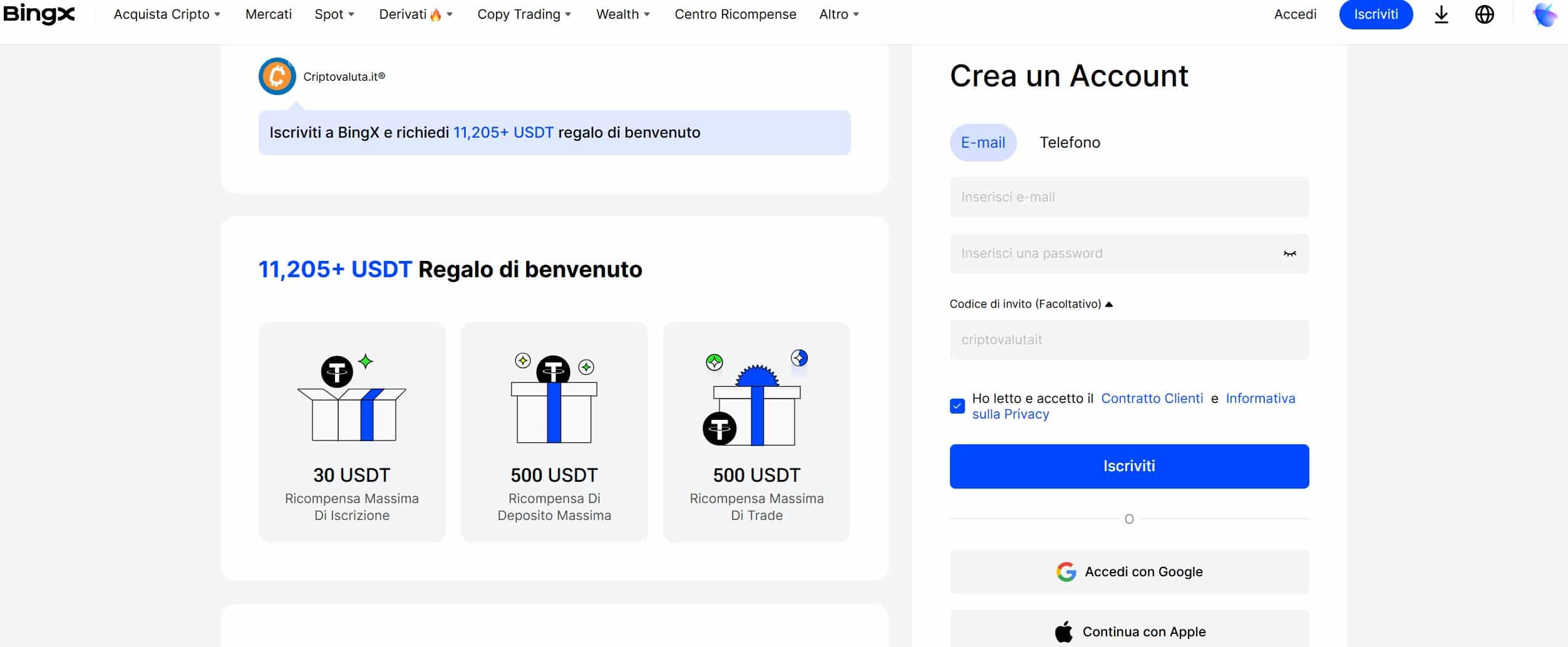This screenshot has width=1568, height=647.
Task: Open the app download icon
Action: (x=1442, y=14)
